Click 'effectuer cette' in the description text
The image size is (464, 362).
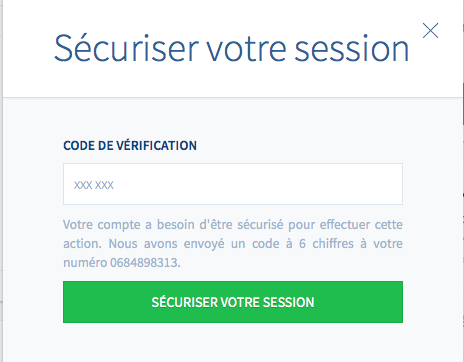(x=361, y=225)
